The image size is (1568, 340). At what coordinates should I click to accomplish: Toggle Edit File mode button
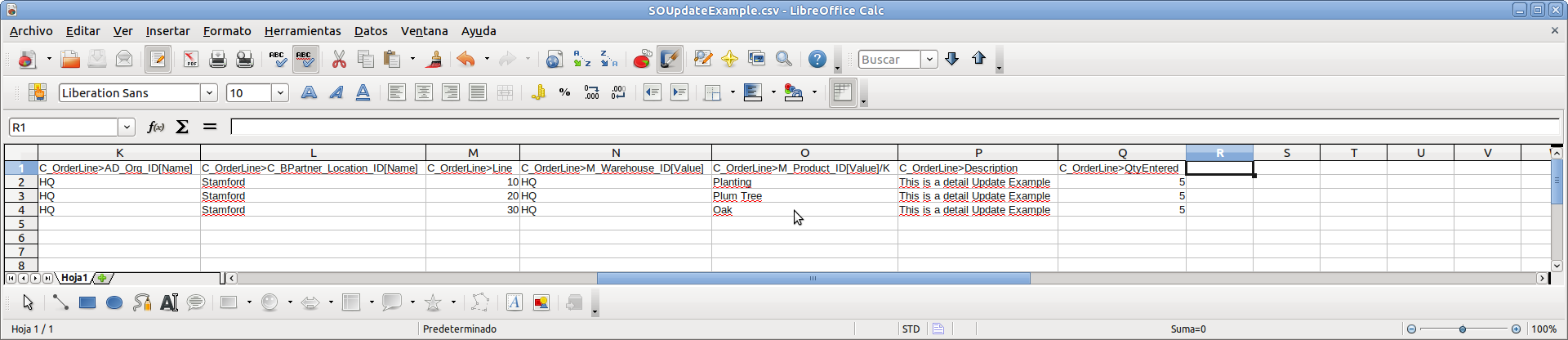tap(158, 59)
